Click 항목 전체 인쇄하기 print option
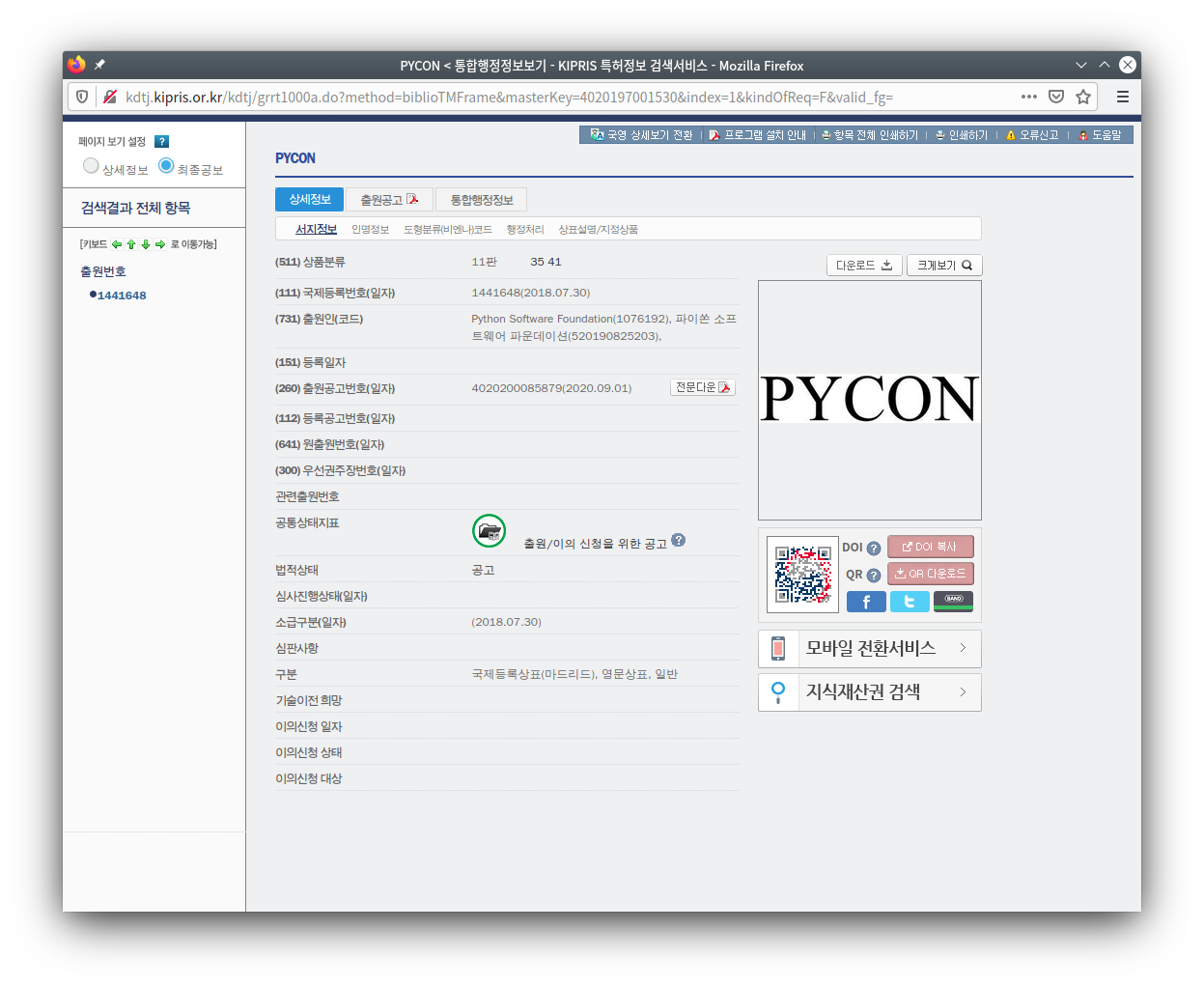1204x986 pixels. point(870,135)
